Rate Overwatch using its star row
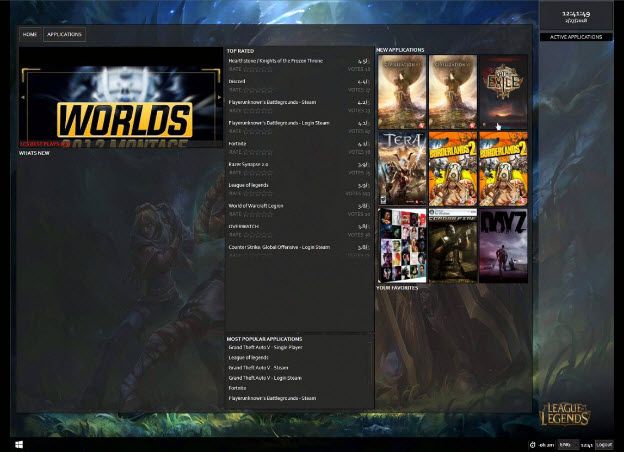The height and width of the screenshot is (452, 624). (x=257, y=235)
